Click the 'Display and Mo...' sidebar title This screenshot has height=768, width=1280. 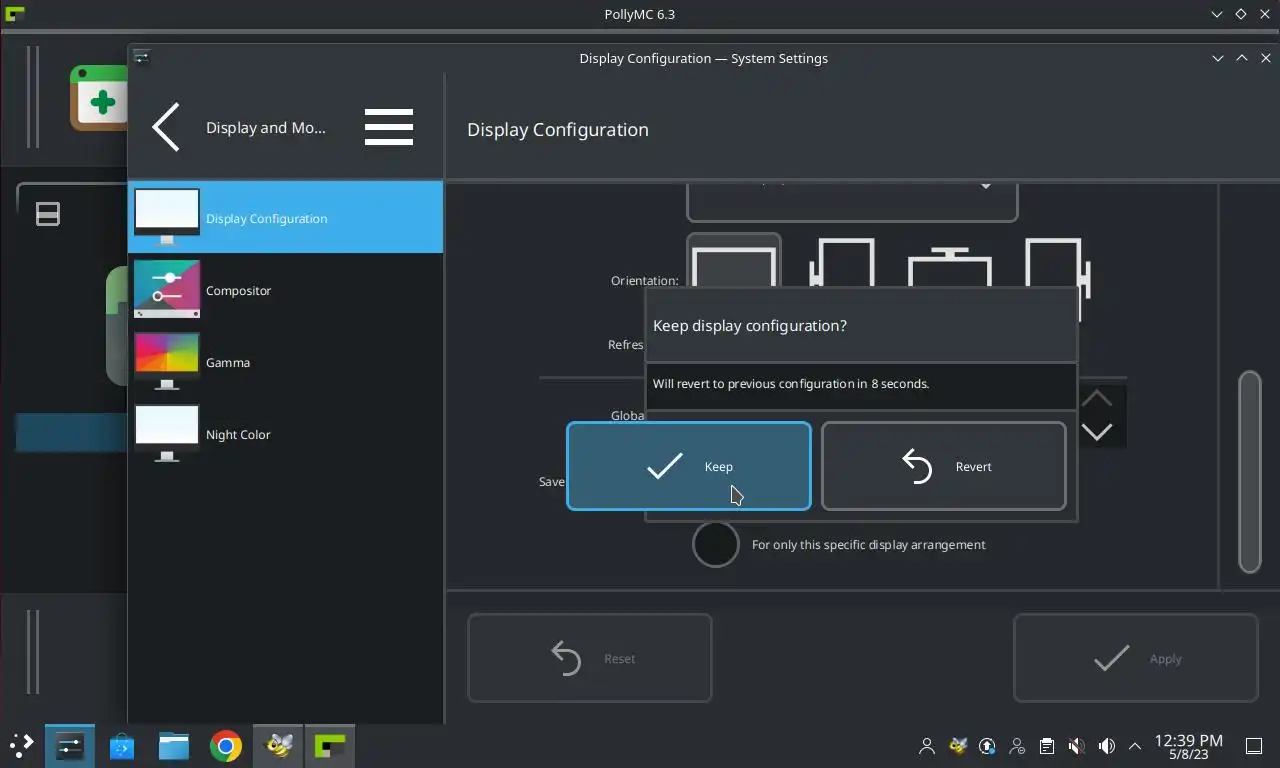266,128
